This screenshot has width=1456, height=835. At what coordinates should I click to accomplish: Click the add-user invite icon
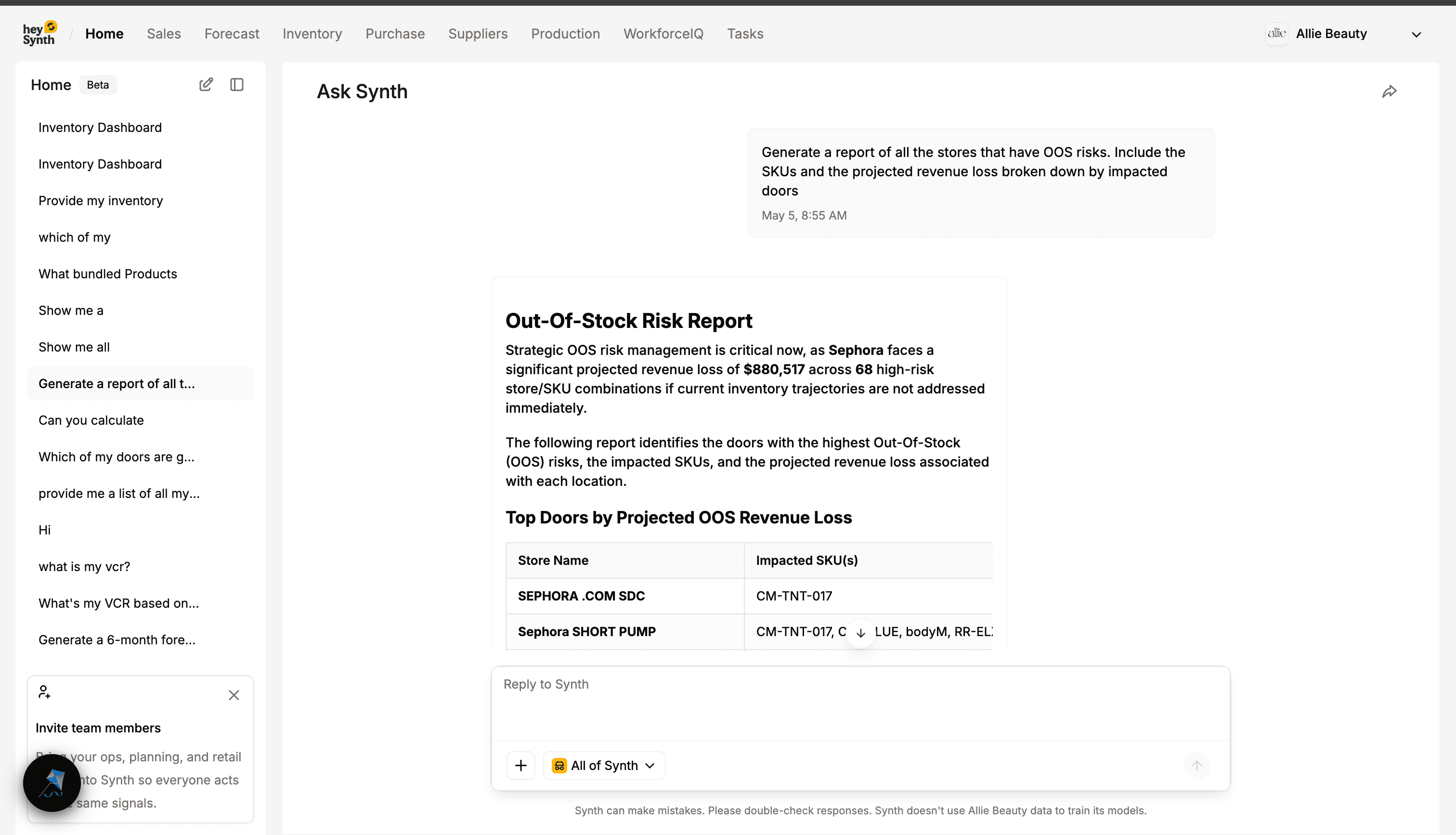[44, 691]
